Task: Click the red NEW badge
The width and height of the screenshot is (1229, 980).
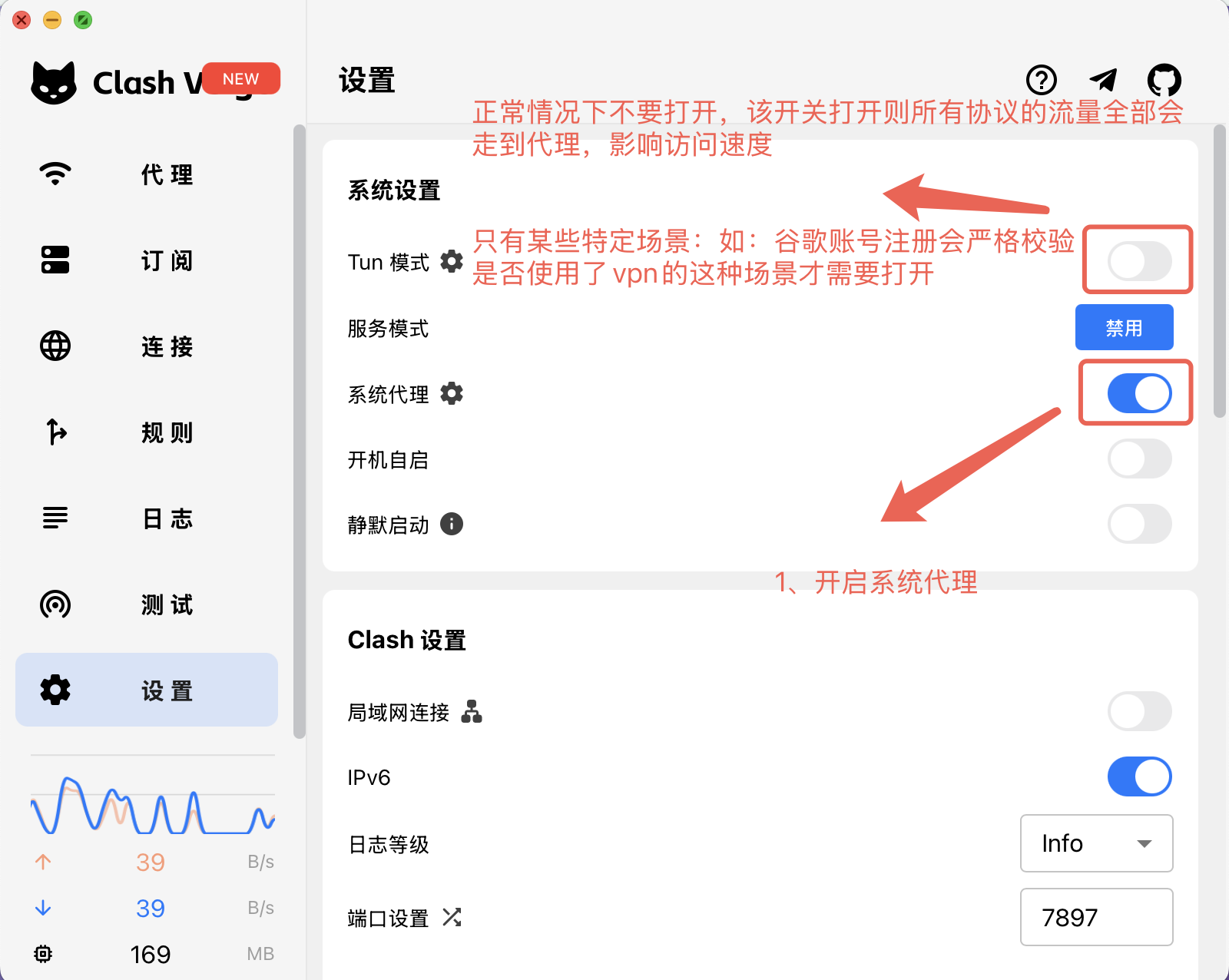Action: tap(241, 78)
